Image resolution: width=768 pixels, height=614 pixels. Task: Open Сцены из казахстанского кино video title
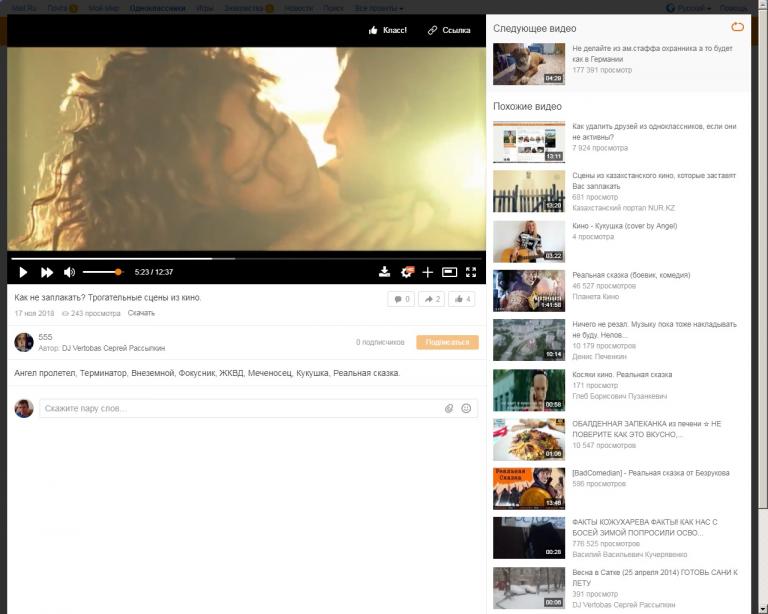pos(654,181)
